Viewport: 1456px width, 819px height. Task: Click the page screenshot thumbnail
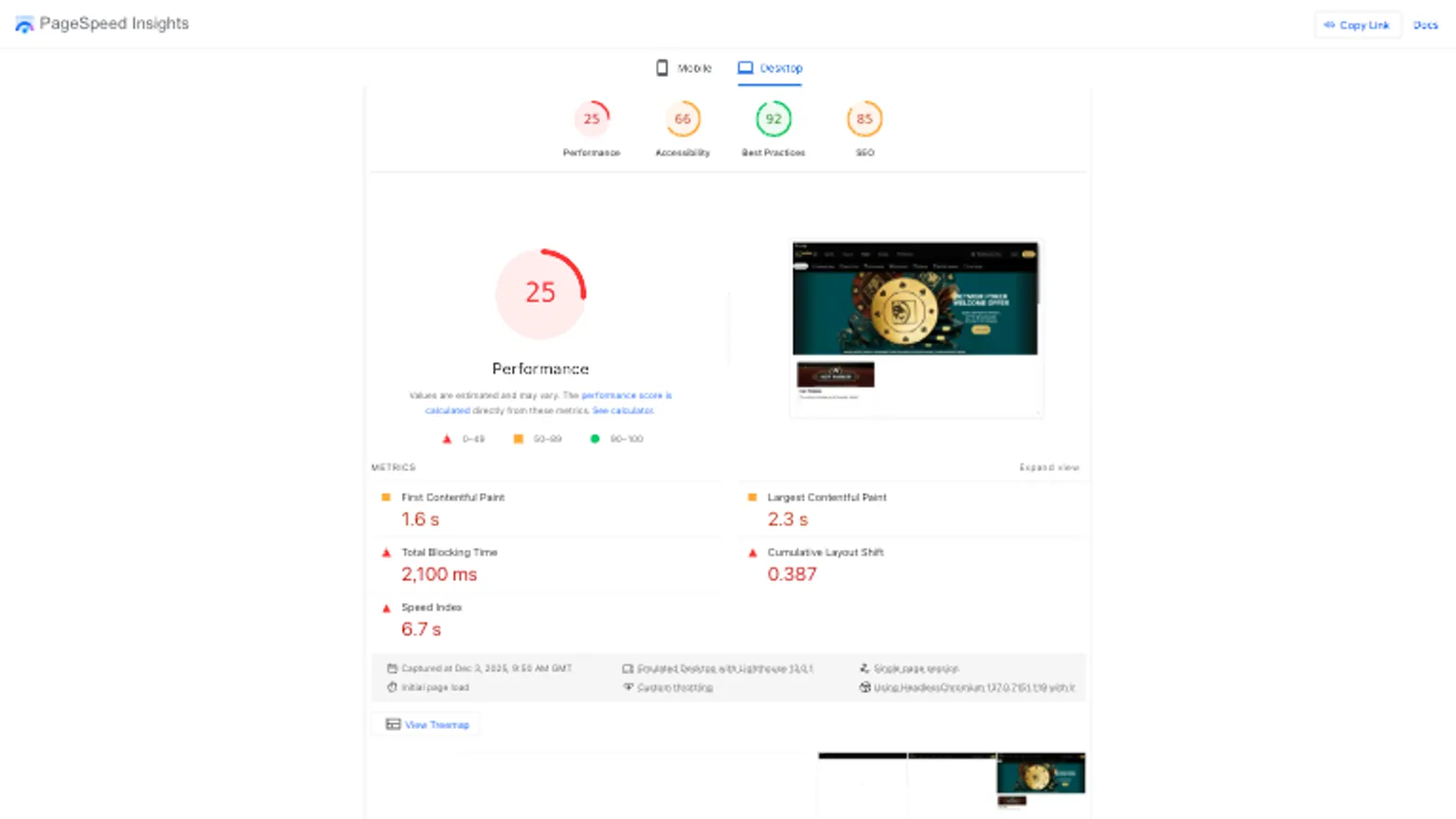916,327
